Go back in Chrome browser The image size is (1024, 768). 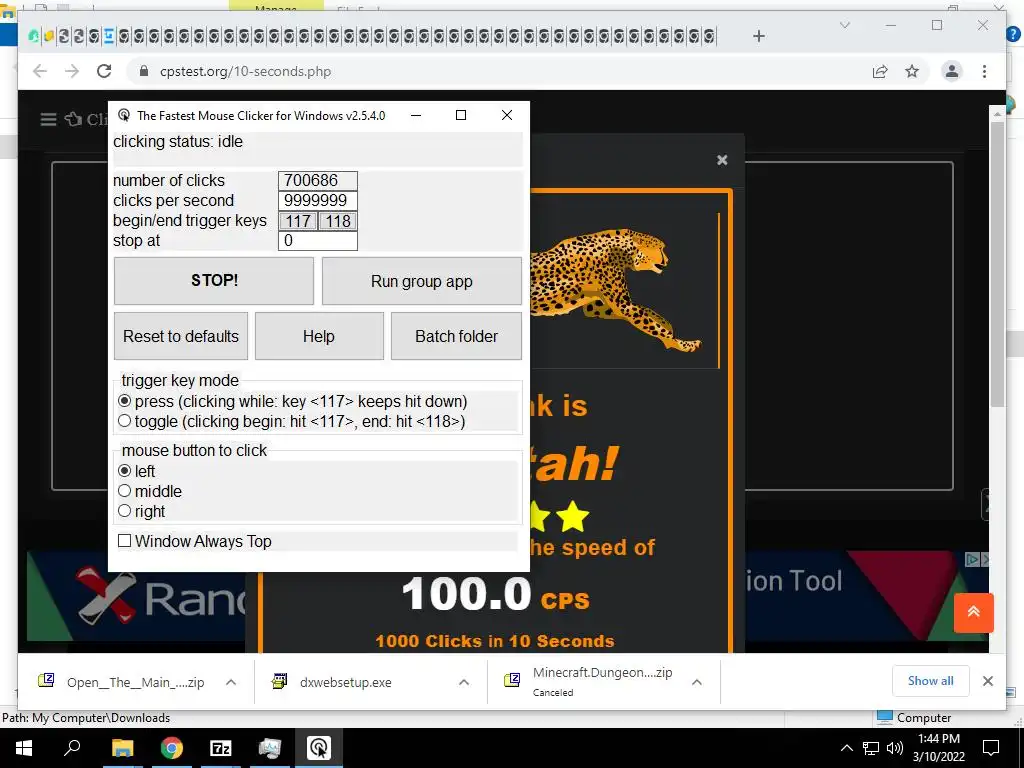coord(40,71)
